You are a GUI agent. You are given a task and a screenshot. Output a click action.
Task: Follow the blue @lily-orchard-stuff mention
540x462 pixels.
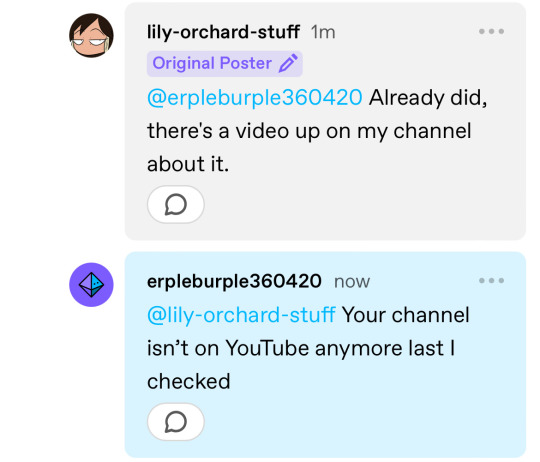tap(241, 315)
